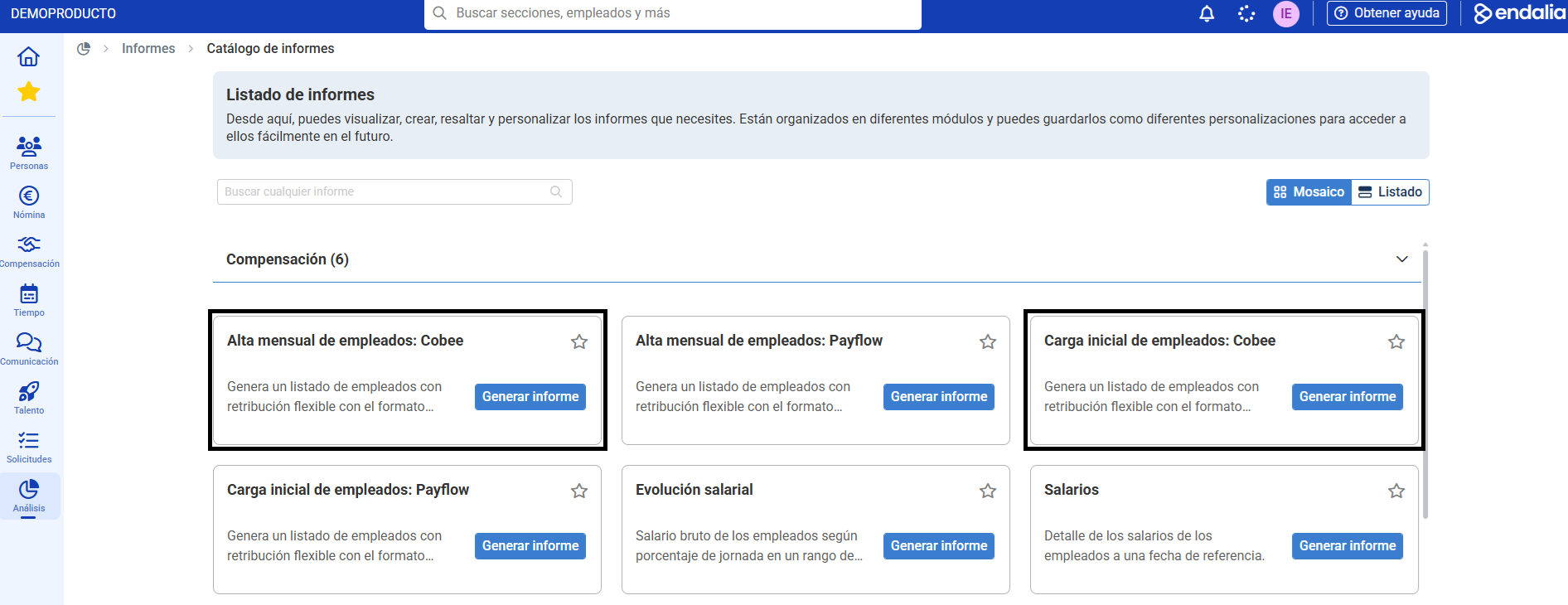Collapse the Compensación (6) section chevron
Screen dimensions: 1568x605
pos(1402,259)
